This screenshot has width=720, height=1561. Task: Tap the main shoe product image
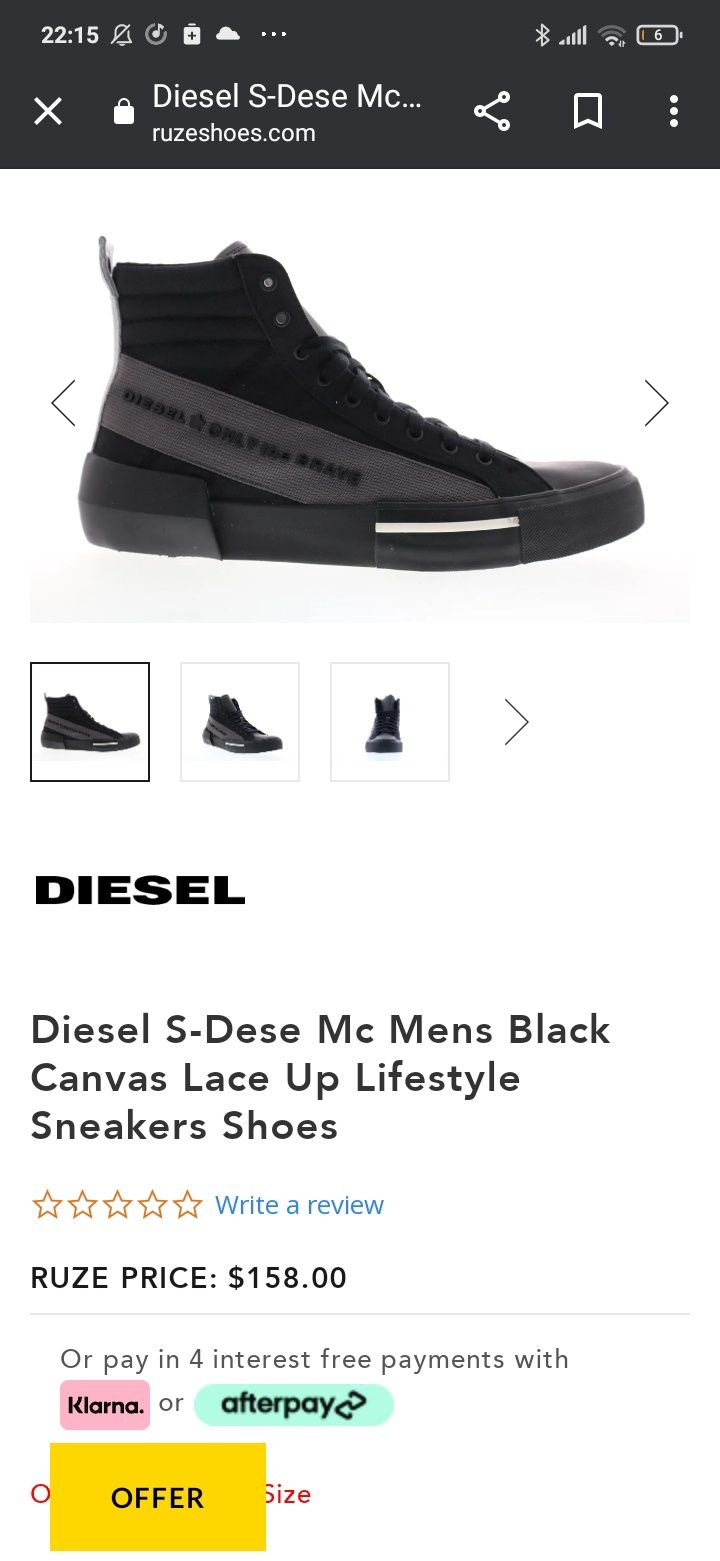click(360, 405)
